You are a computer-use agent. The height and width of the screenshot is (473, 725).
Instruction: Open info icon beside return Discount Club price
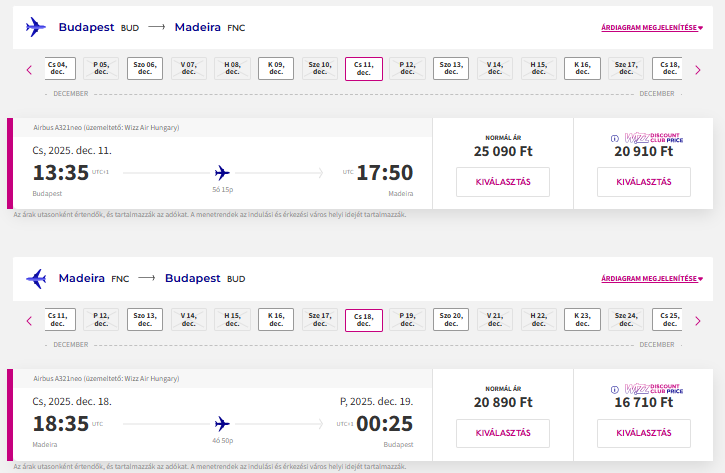tap(614, 389)
